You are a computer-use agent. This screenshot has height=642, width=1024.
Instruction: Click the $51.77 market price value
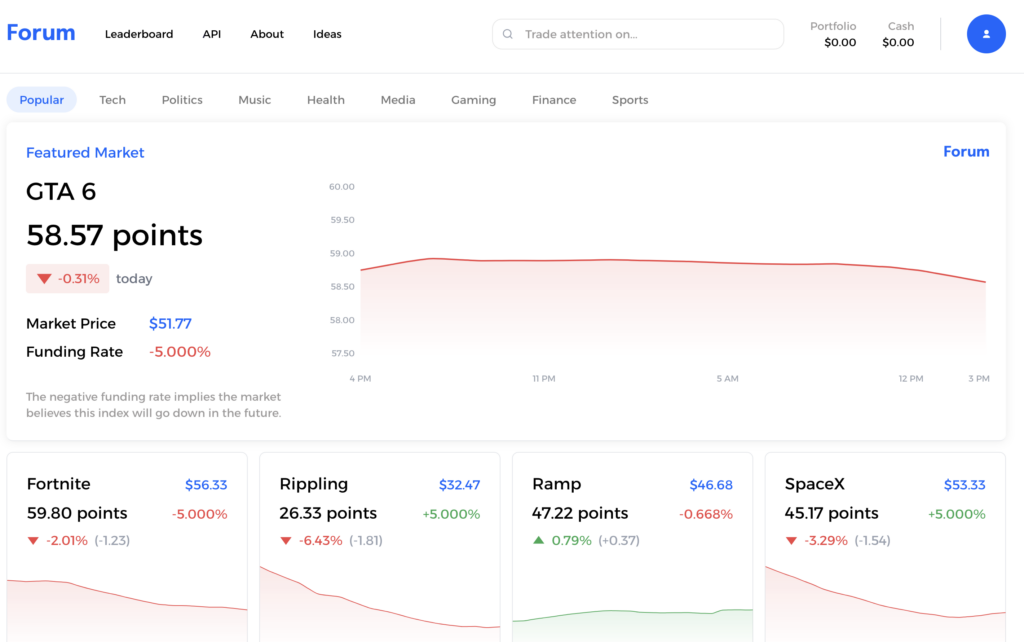coord(170,323)
